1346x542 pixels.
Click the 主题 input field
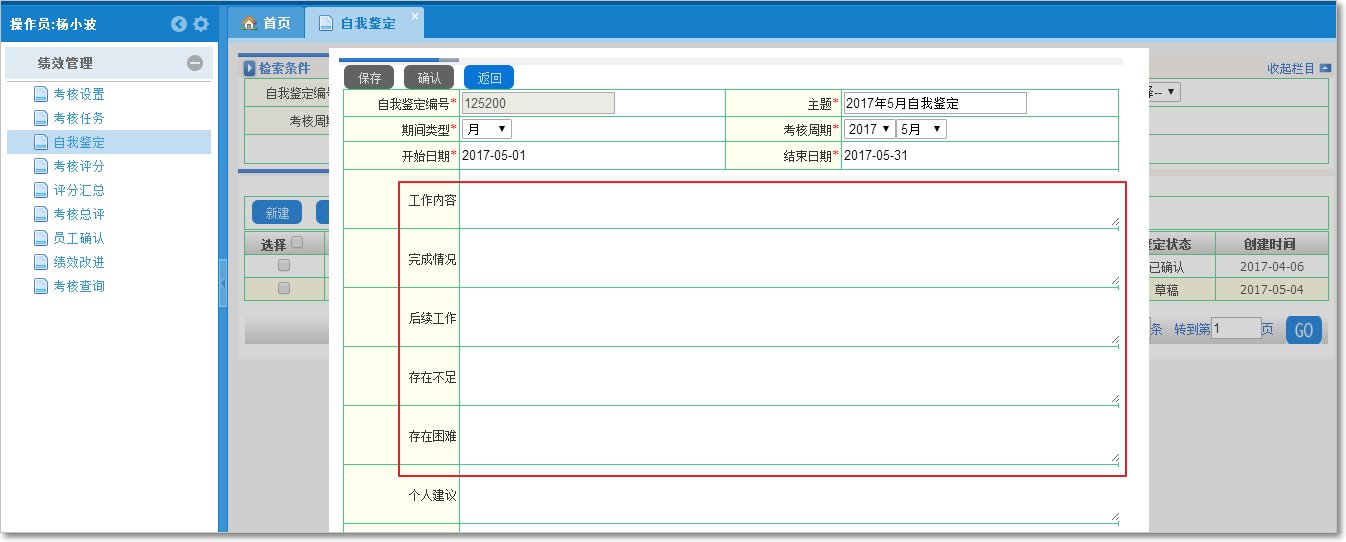935,103
